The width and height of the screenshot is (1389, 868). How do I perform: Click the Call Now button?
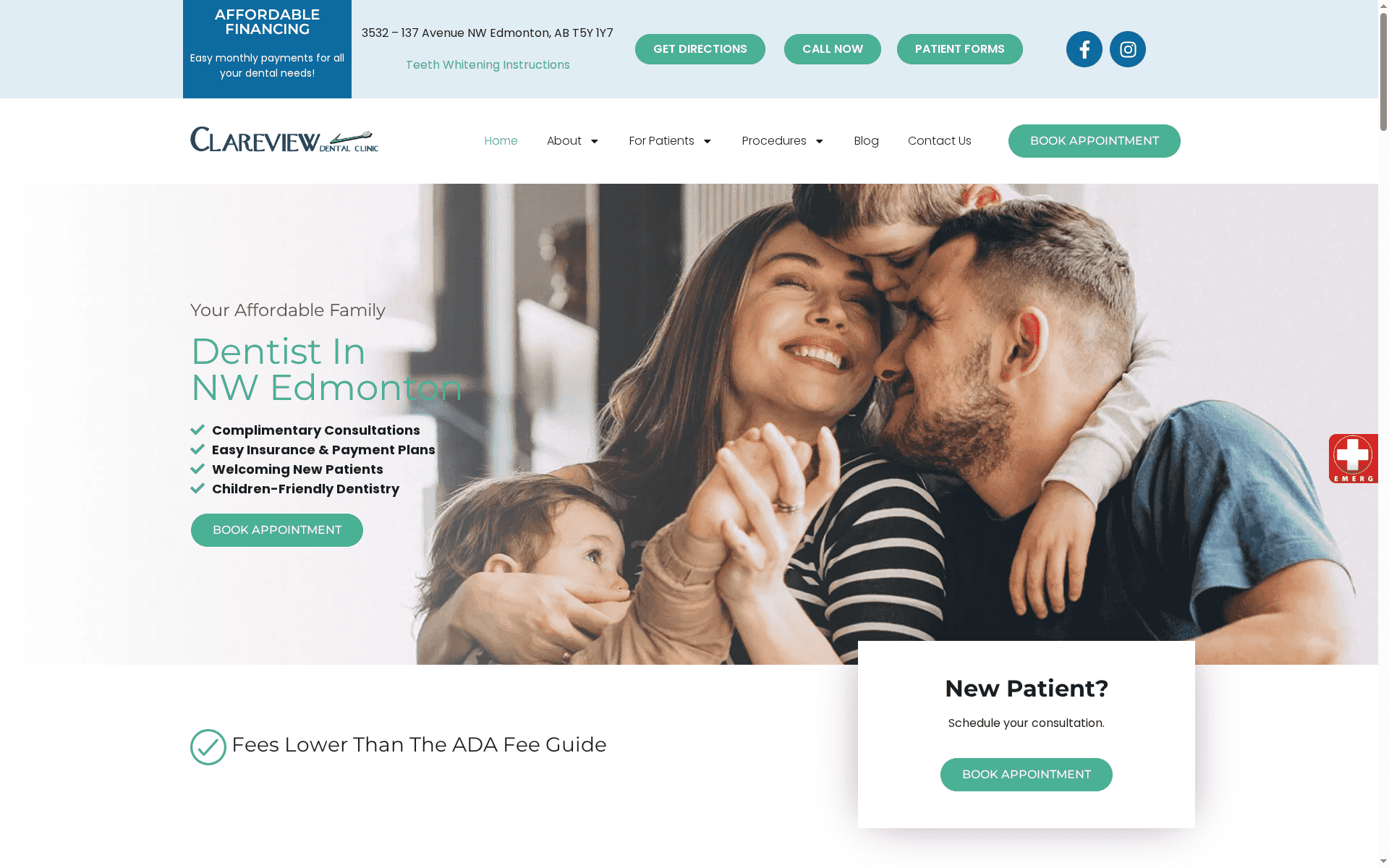point(832,49)
